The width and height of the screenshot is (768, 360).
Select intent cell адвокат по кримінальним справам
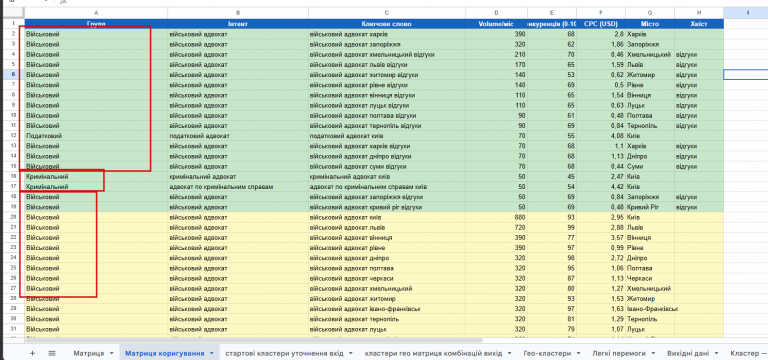tap(238, 187)
